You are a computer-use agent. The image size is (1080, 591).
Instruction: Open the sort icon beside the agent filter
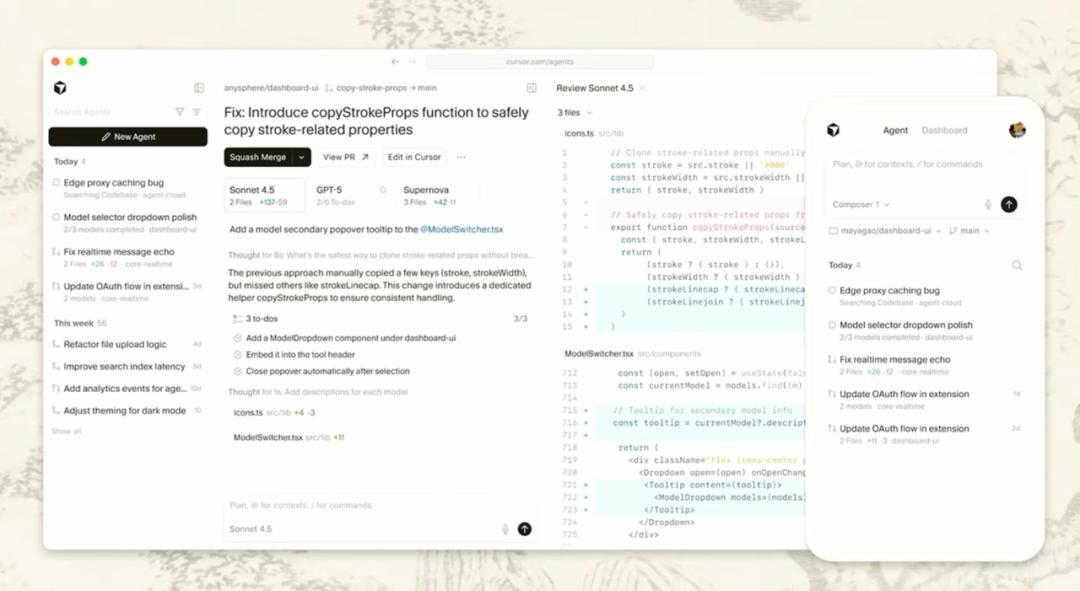point(196,112)
